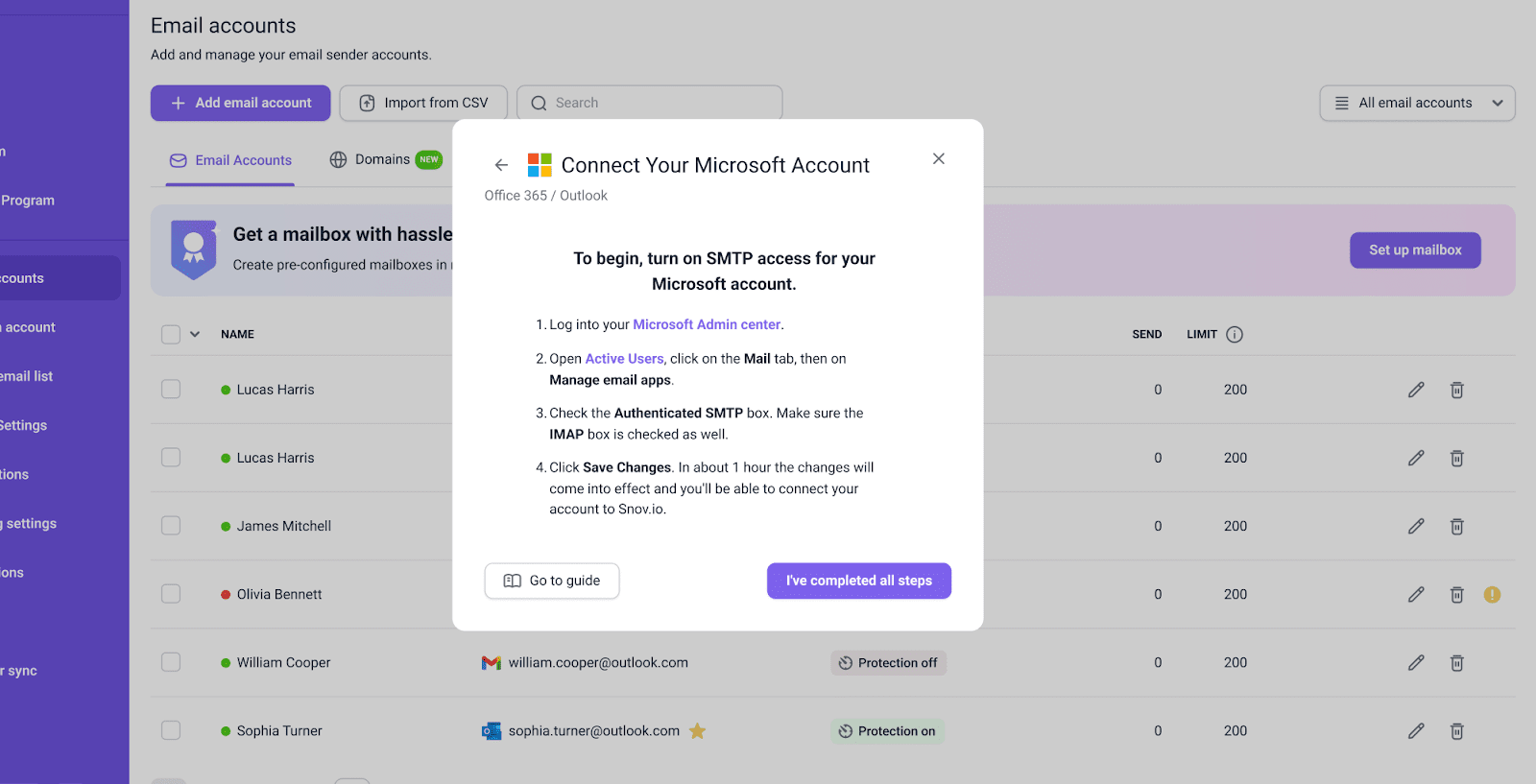
Task: Open the Email Accounts tab
Action: (230, 160)
